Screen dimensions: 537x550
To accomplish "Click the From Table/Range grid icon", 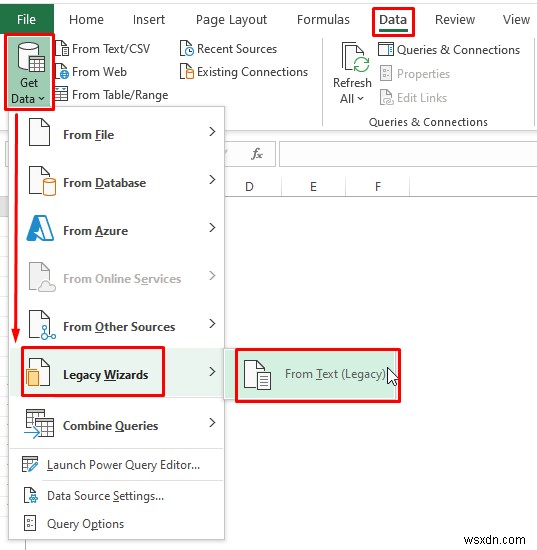I will 61,94.
